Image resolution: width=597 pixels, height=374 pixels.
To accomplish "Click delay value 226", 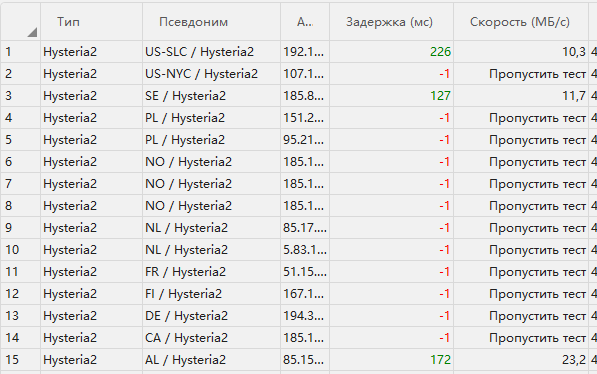I will (441, 52).
